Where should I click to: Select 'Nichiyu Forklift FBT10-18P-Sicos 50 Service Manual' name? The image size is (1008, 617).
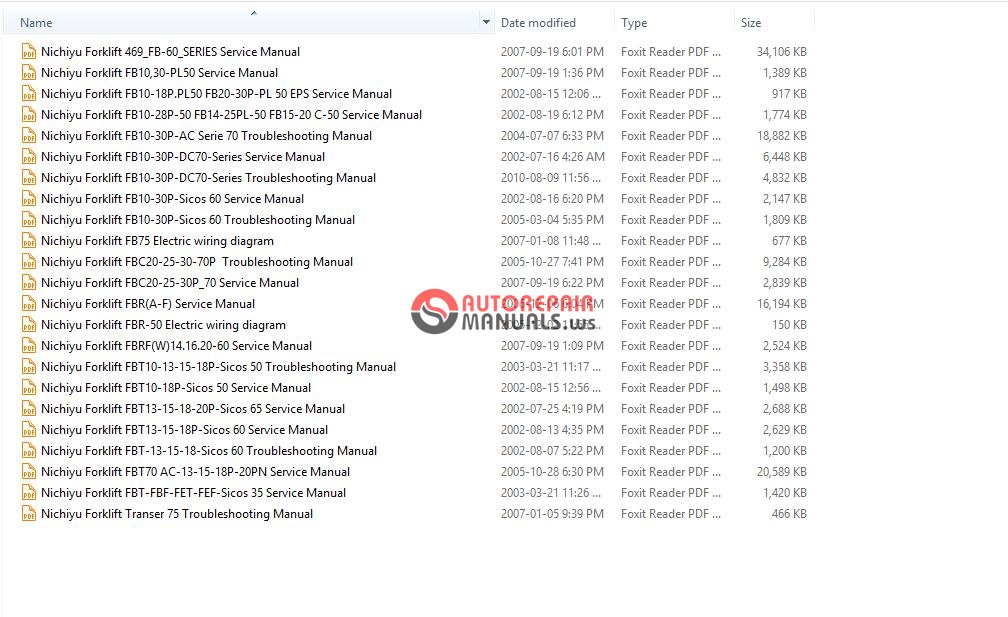click(x=176, y=388)
